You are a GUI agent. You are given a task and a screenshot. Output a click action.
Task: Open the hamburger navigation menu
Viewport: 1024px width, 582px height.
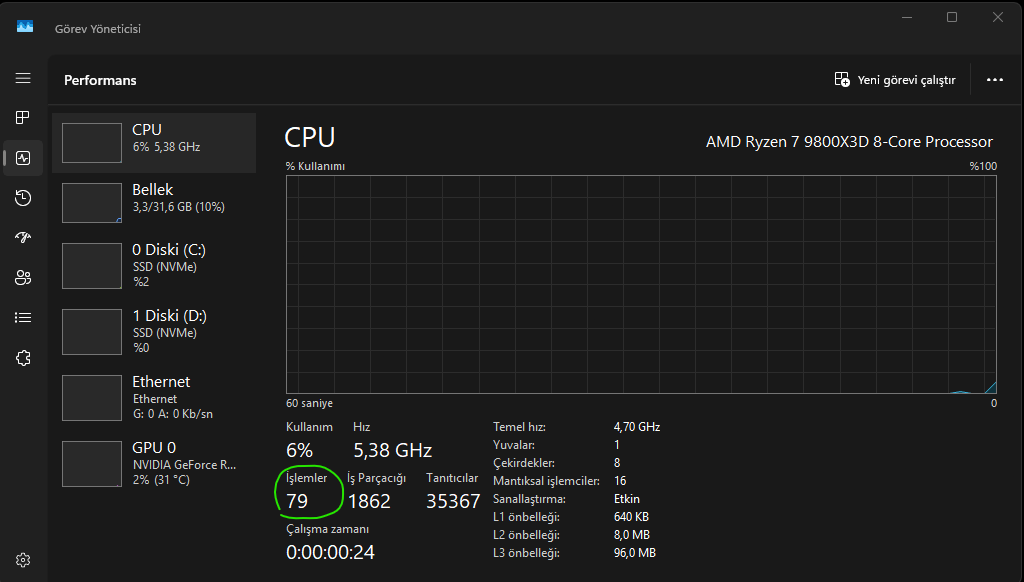[x=23, y=78]
